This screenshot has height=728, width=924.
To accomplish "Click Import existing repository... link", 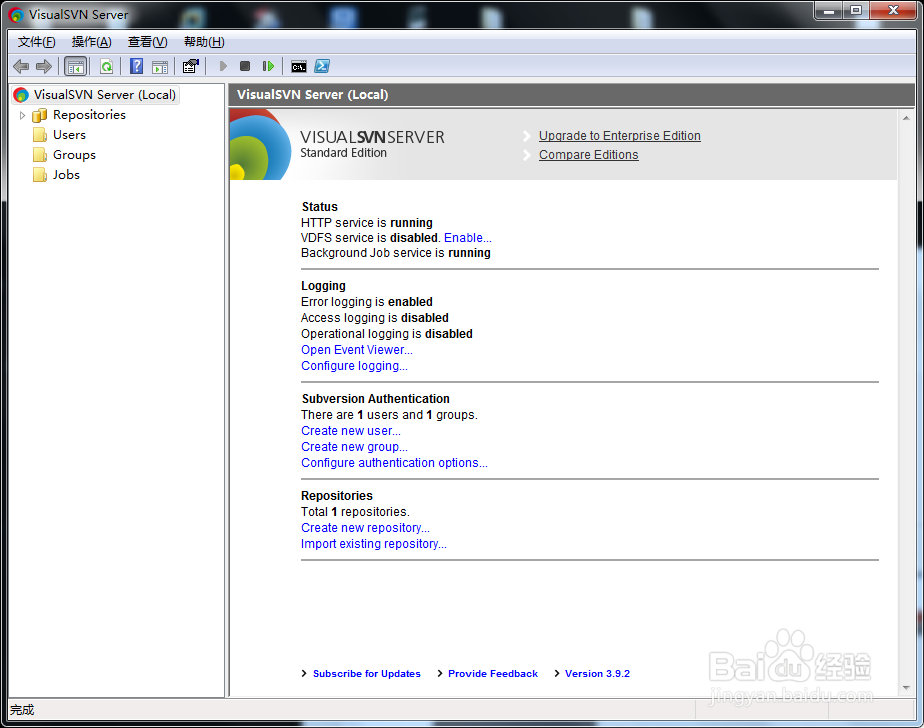I will pos(374,543).
